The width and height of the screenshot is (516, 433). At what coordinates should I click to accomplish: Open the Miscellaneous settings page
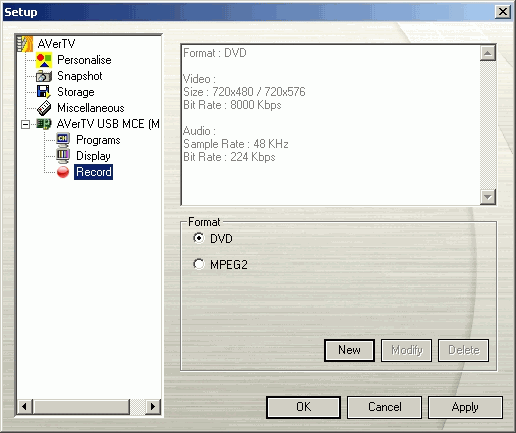click(x=91, y=108)
